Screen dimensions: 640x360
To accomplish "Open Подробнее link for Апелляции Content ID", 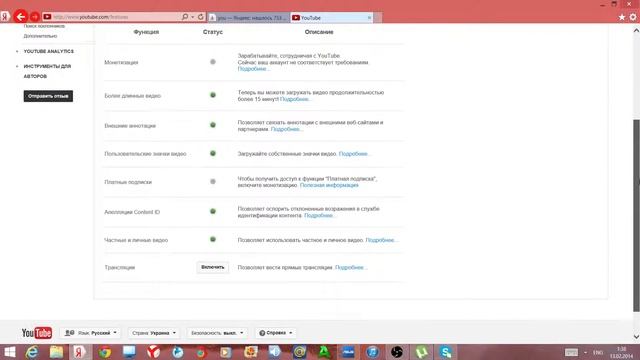I will [320, 216].
